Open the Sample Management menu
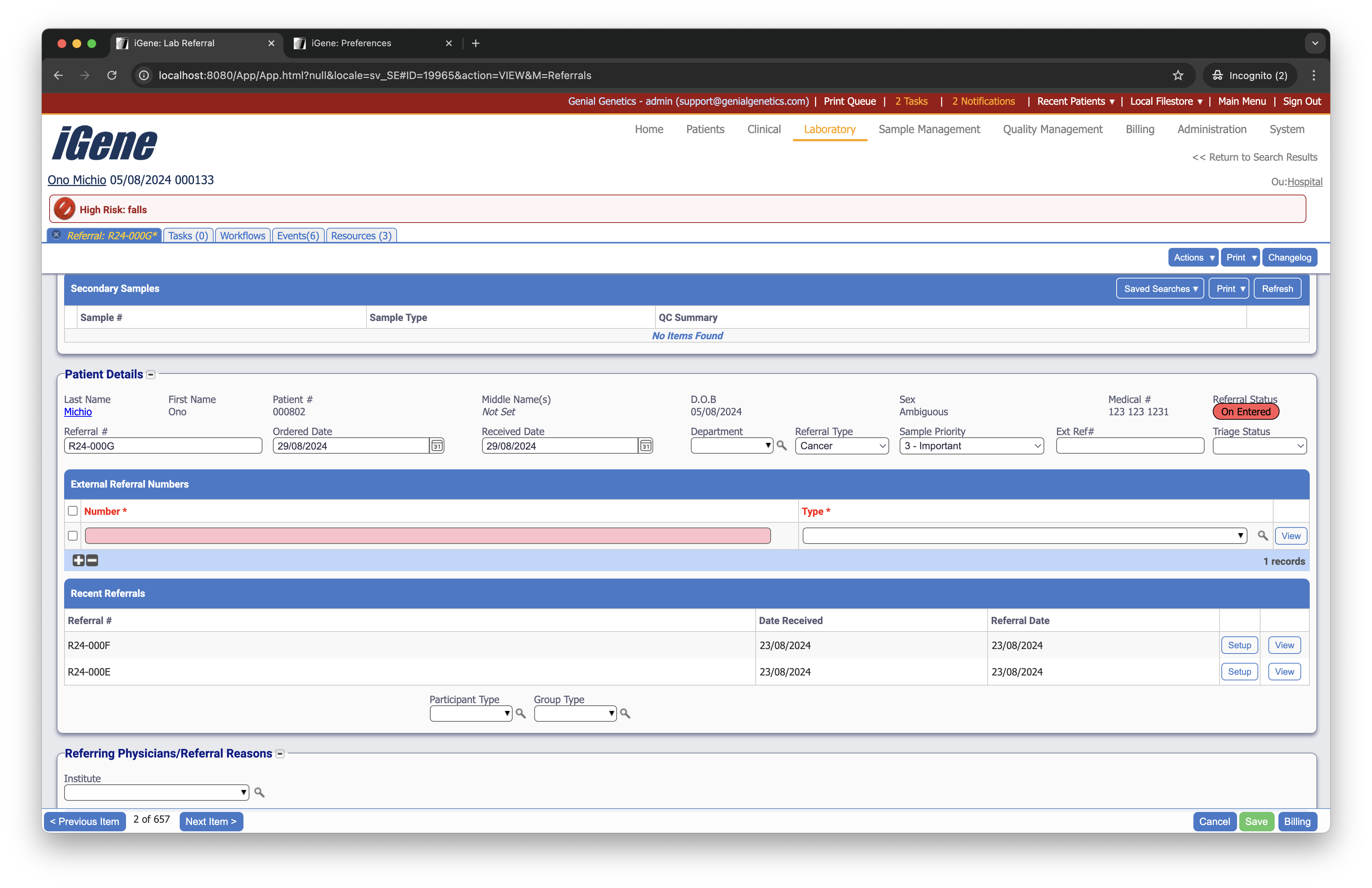This screenshot has height=888, width=1372. 929,129
